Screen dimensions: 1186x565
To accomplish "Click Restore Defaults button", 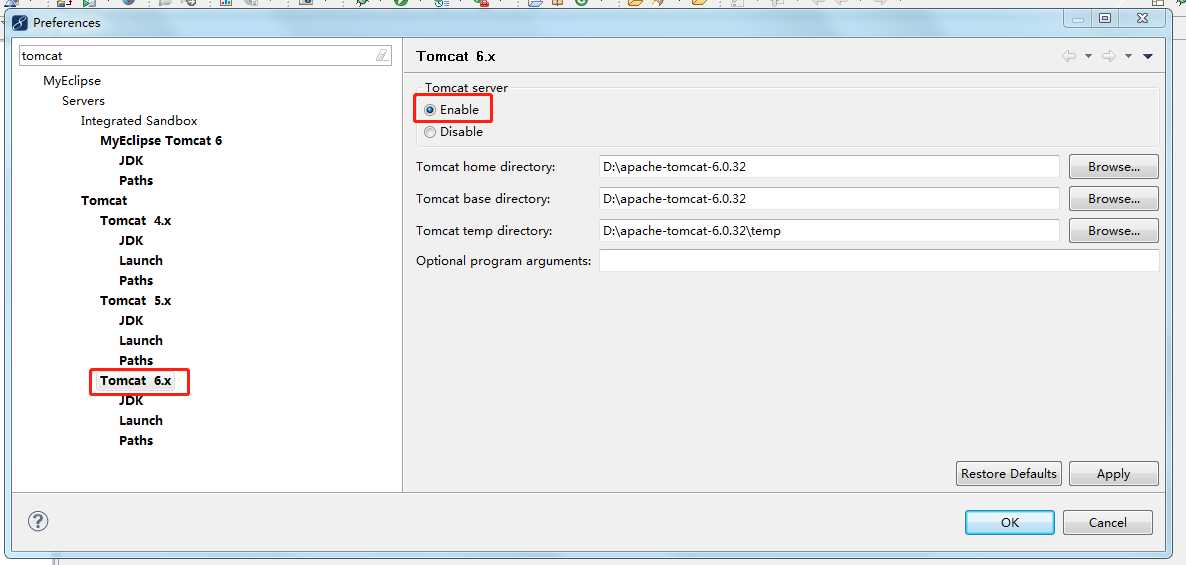I will point(1008,473).
